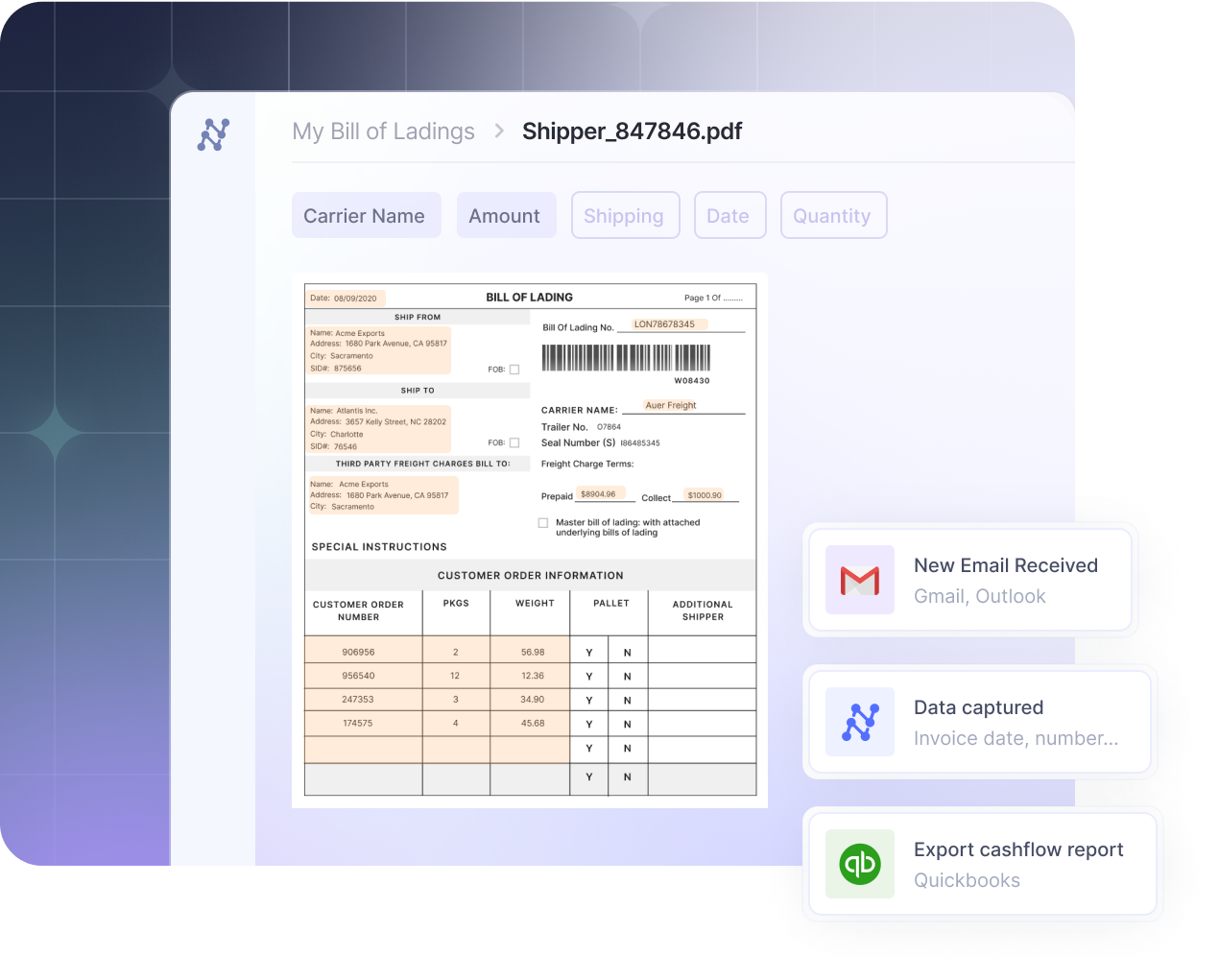Enable the Date filter chip

coord(729,215)
